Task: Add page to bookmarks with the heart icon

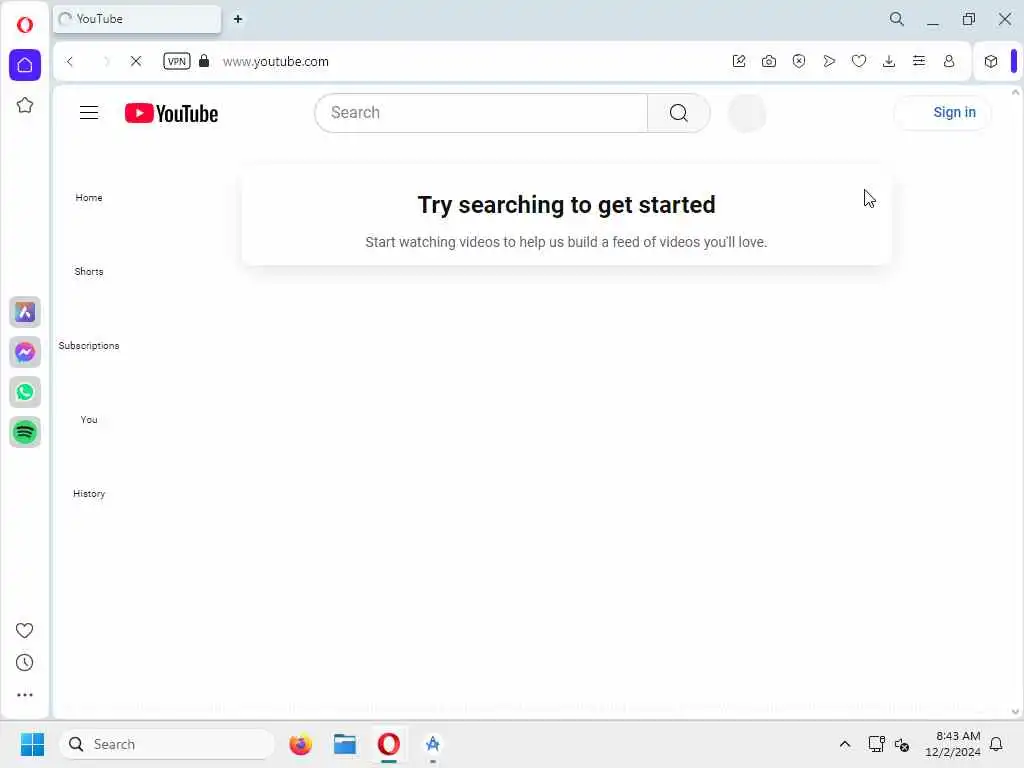Action: [x=859, y=61]
